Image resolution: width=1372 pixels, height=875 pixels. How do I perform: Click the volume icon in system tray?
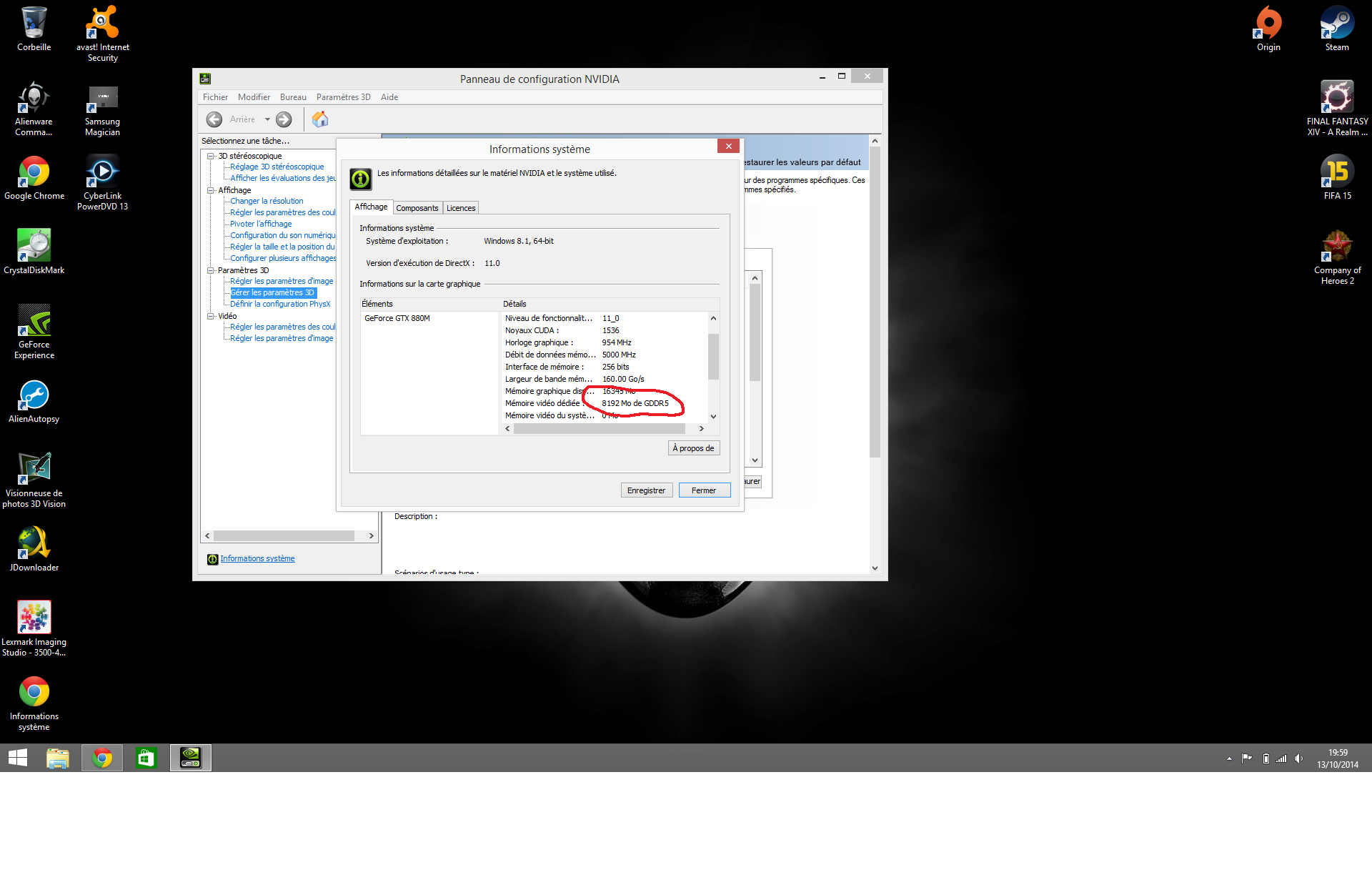pyautogui.click(x=1298, y=758)
